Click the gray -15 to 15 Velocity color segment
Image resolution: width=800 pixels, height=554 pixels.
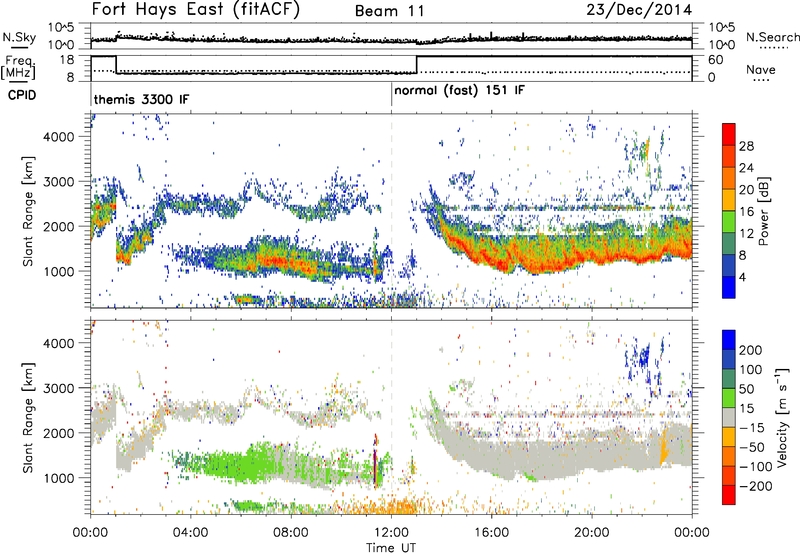tap(729, 418)
